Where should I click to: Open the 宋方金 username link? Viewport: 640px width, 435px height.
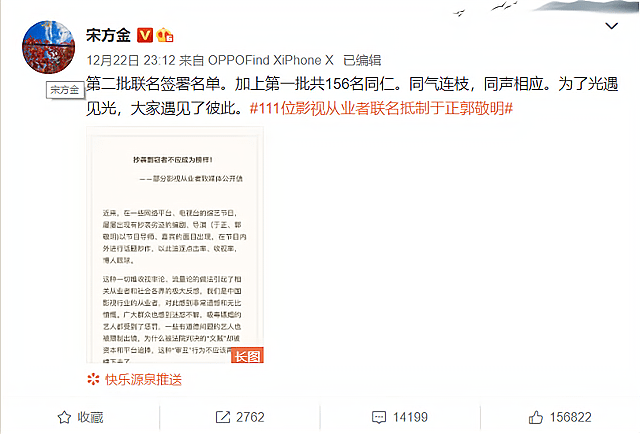[108, 36]
